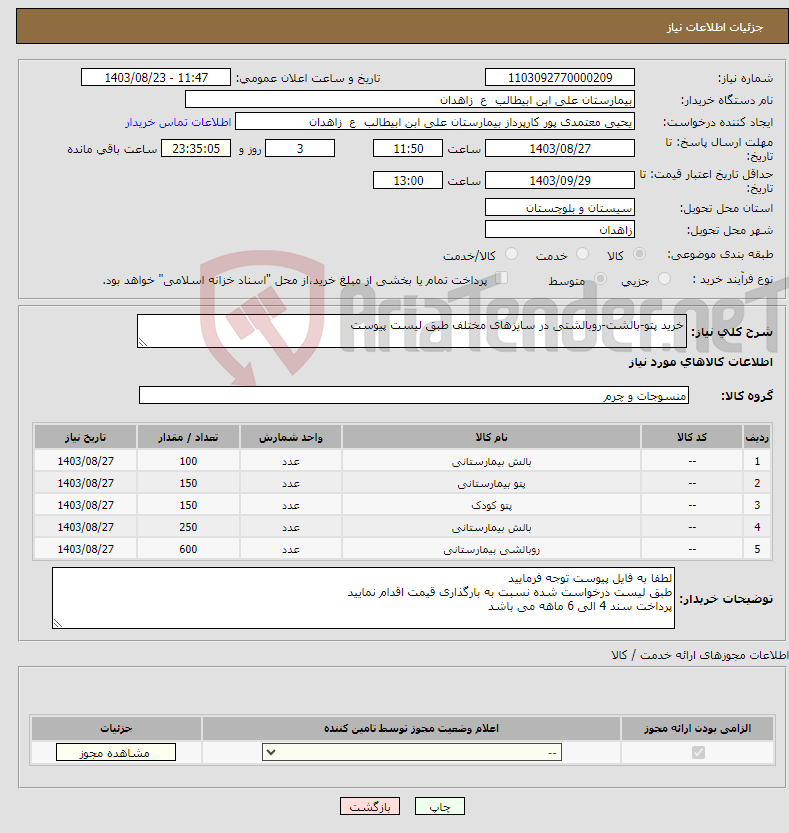Click the remaining time 23:35:05 field
The image size is (789, 833).
click(x=196, y=148)
